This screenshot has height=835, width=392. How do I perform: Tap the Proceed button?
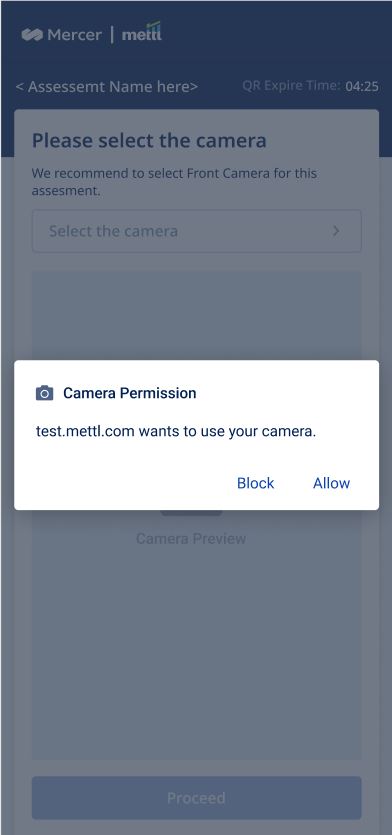tap(197, 798)
